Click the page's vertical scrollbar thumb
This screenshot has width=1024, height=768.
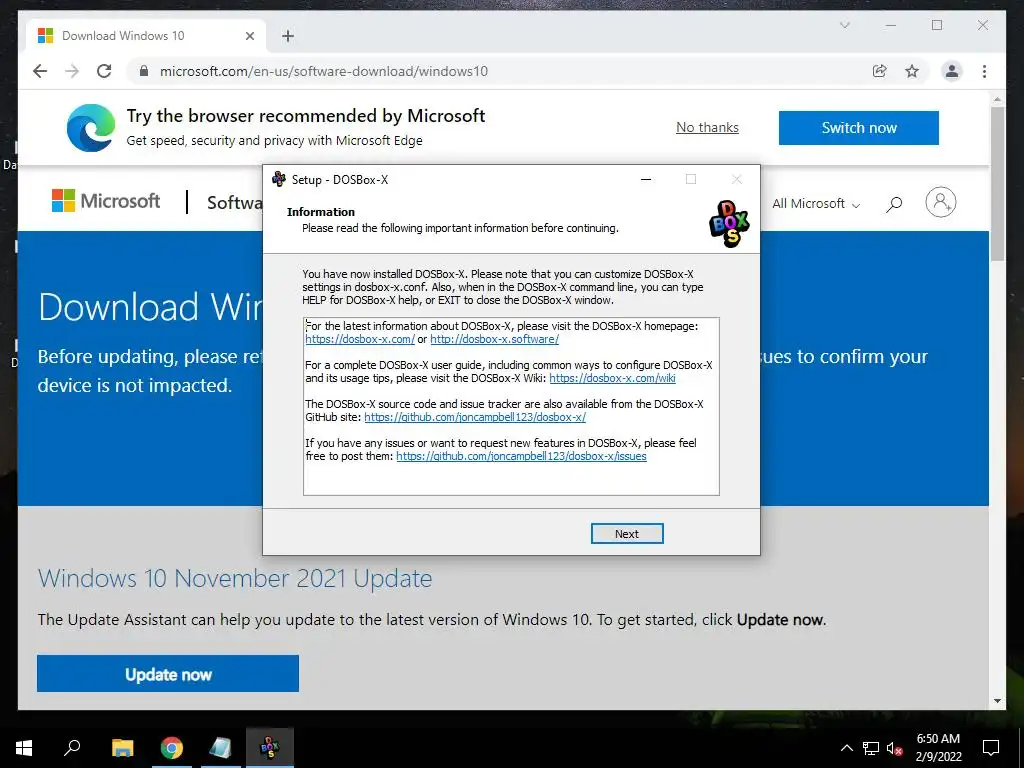pos(997,185)
